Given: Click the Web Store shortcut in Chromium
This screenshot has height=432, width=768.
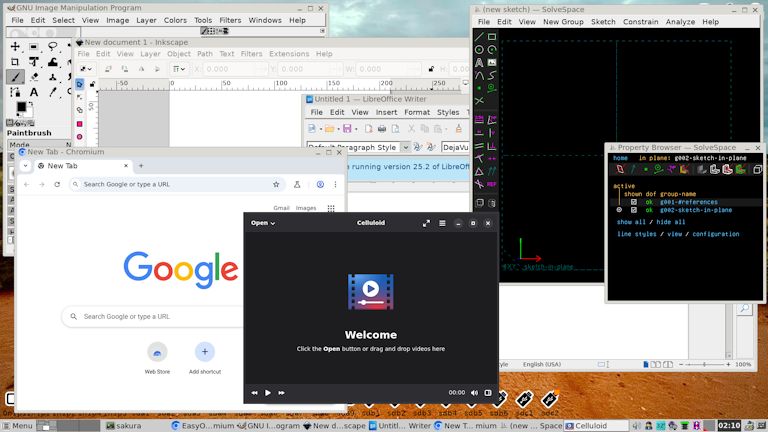Looking at the screenshot, I should pos(157,358).
